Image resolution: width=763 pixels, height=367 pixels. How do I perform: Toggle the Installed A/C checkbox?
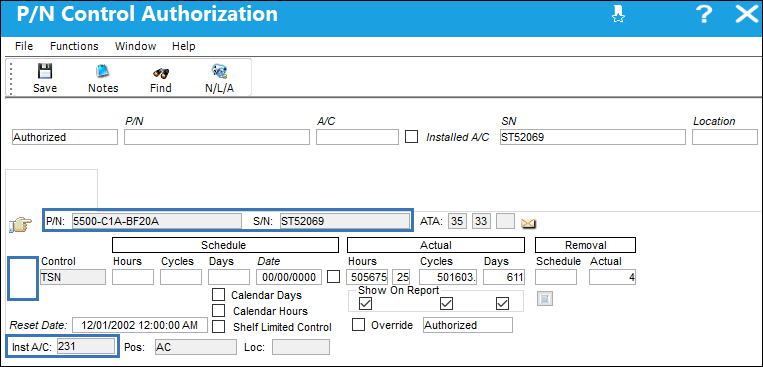click(412, 137)
